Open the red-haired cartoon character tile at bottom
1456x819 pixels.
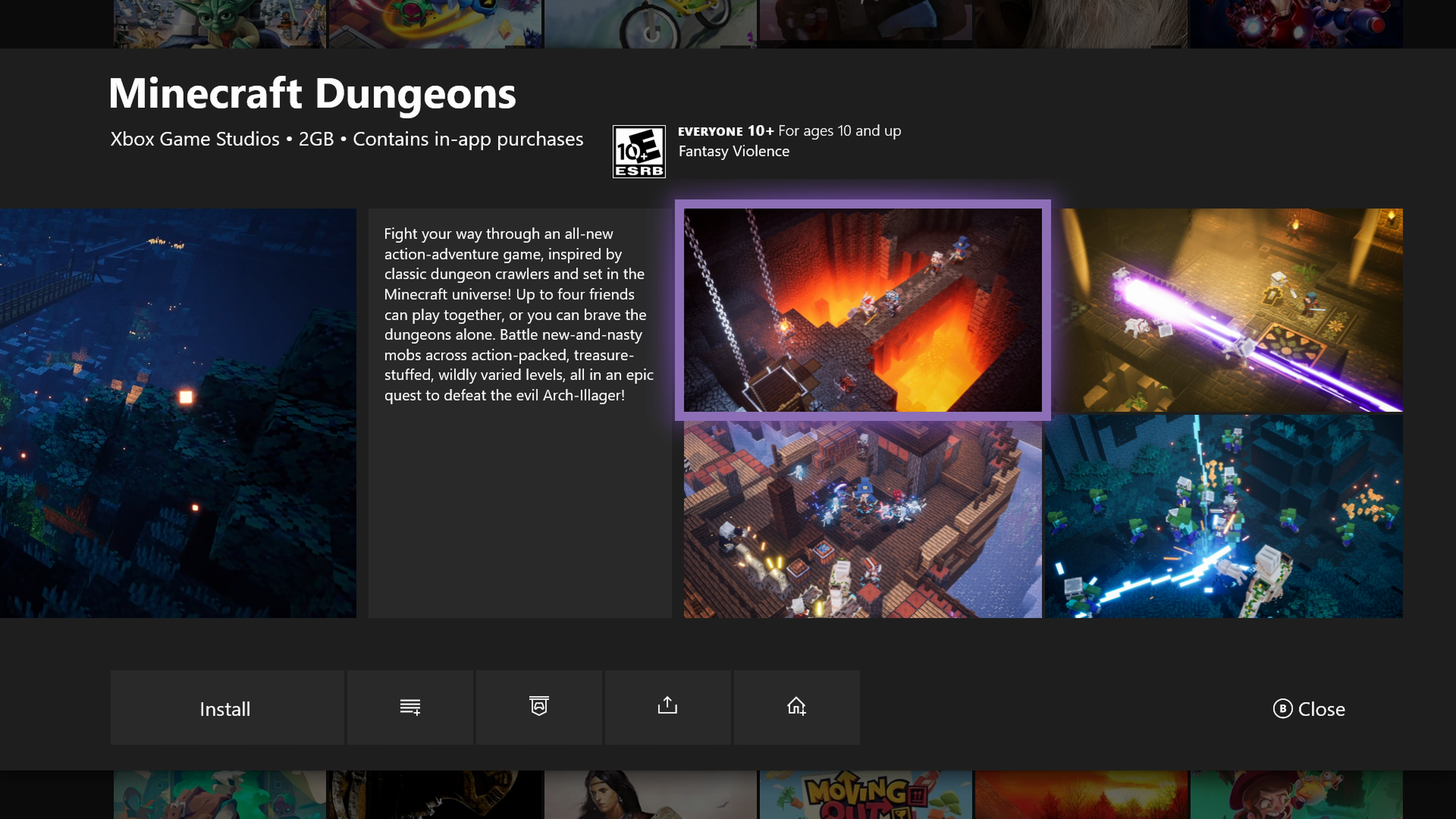coord(1297,795)
